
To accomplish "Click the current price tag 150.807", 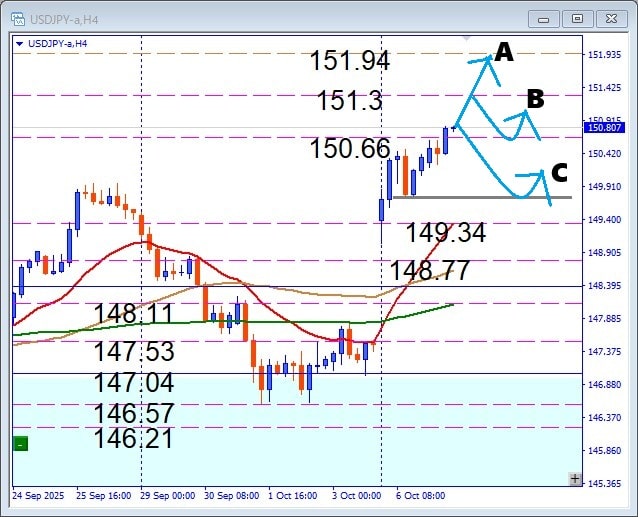I will [x=604, y=127].
